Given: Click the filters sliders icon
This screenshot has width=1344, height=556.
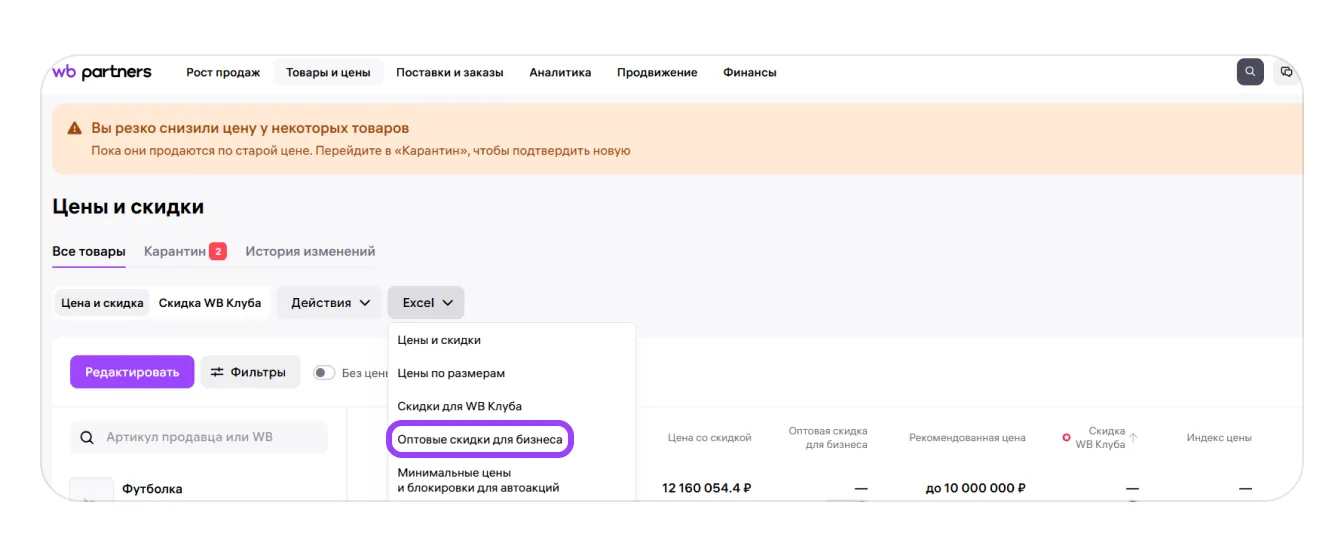Looking at the screenshot, I should [x=217, y=372].
